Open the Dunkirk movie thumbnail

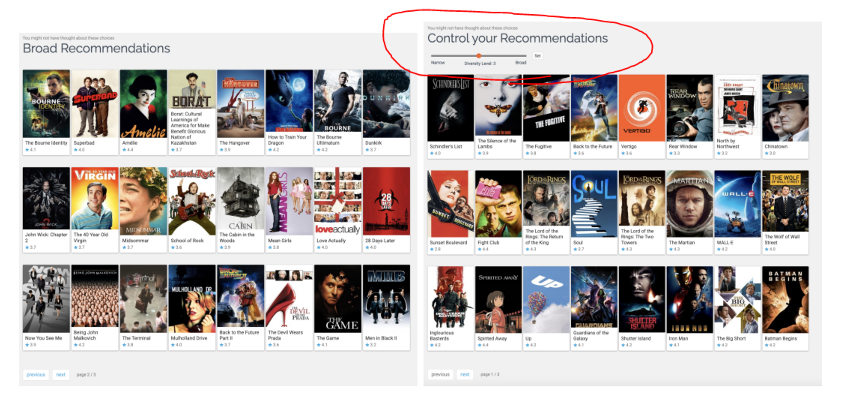(386, 102)
